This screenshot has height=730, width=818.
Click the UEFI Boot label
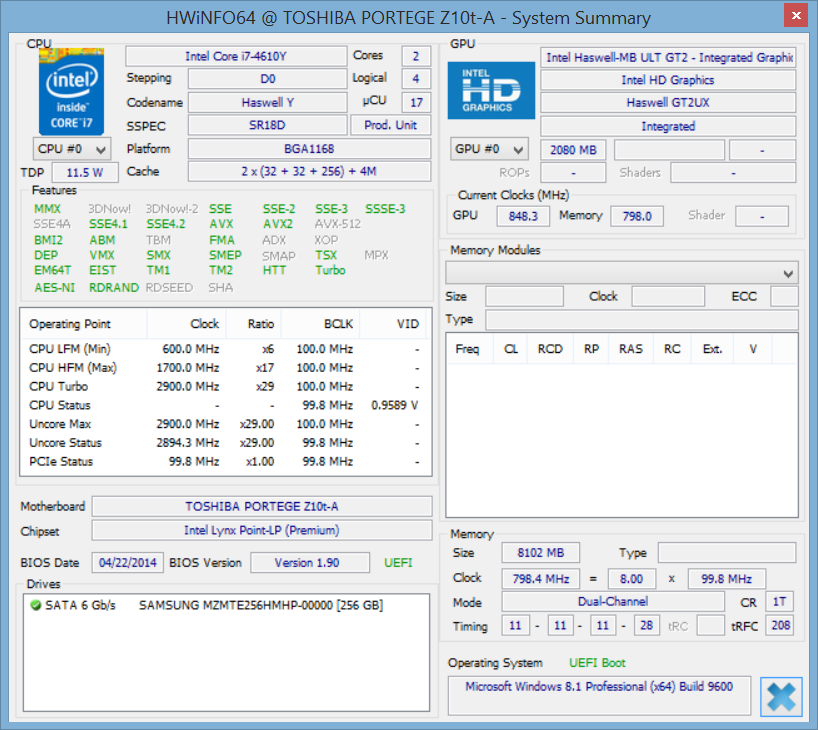tap(597, 663)
